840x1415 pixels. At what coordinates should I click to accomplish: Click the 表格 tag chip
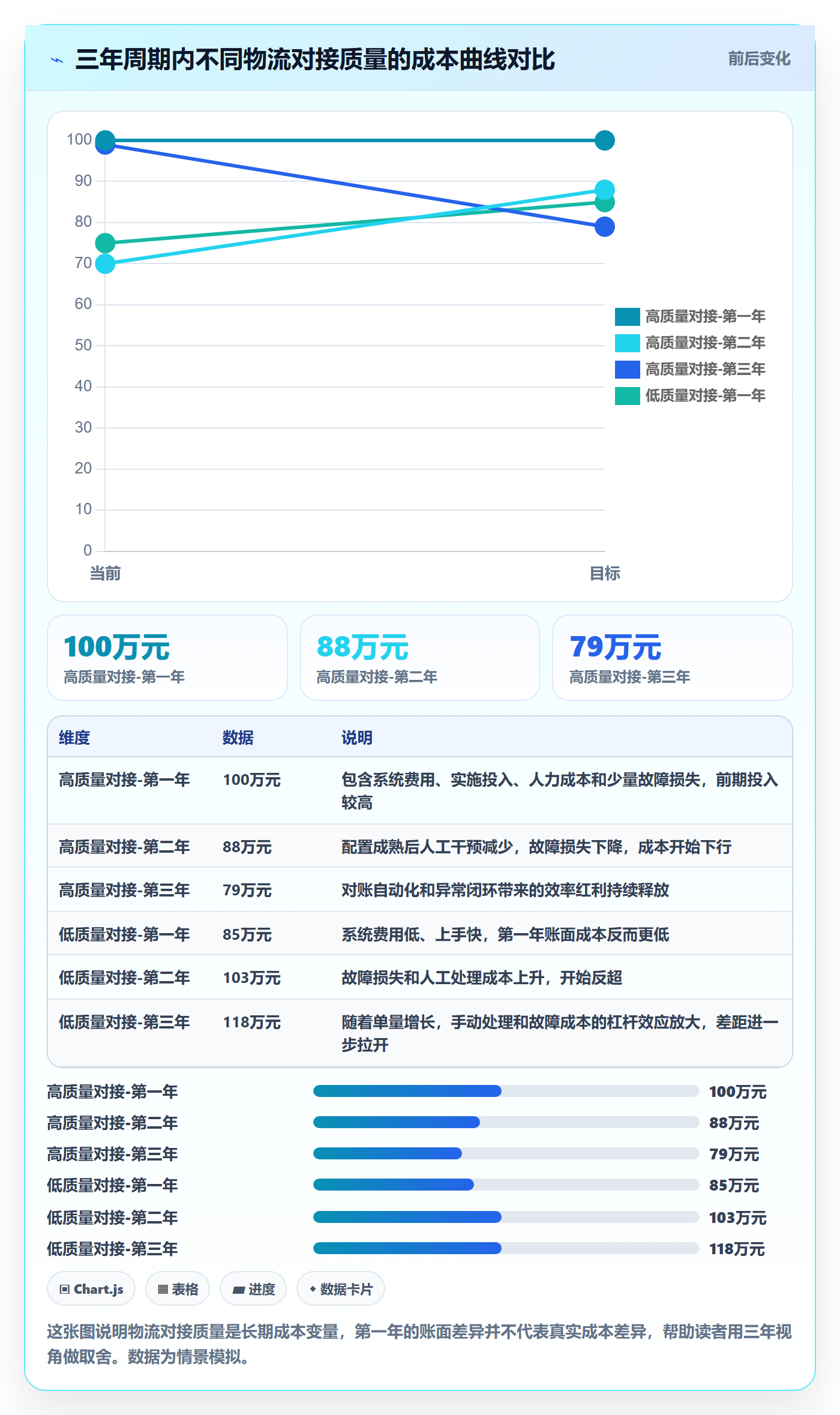tap(178, 1288)
